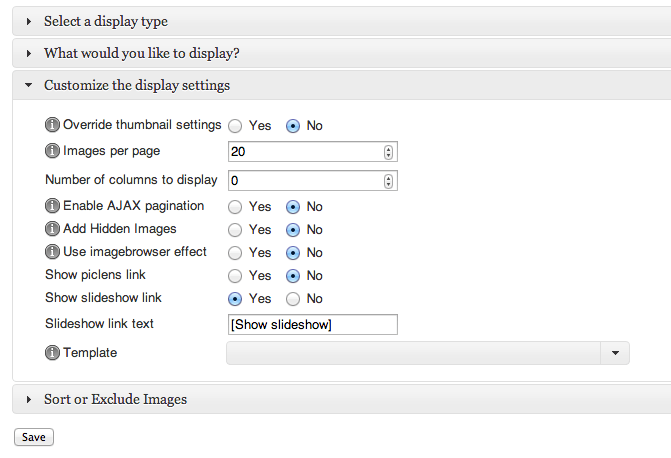671x458 pixels.
Task: Click info icon beside Template
Action: (52, 353)
